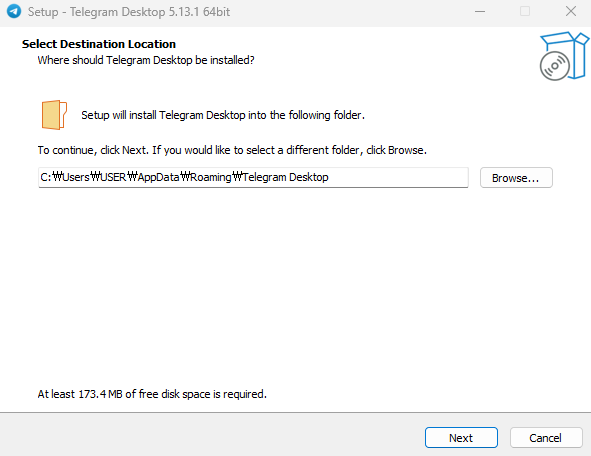Click the Telegram logo in title bar
The width and height of the screenshot is (591, 456).
(x=14, y=11)
